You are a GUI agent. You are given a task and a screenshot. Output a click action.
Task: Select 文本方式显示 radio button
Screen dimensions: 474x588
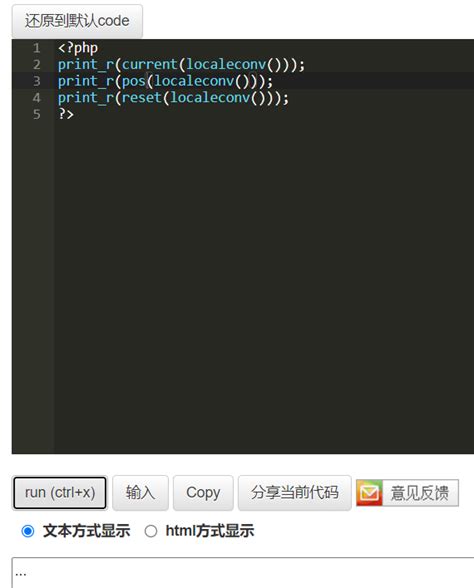[28, 531]
